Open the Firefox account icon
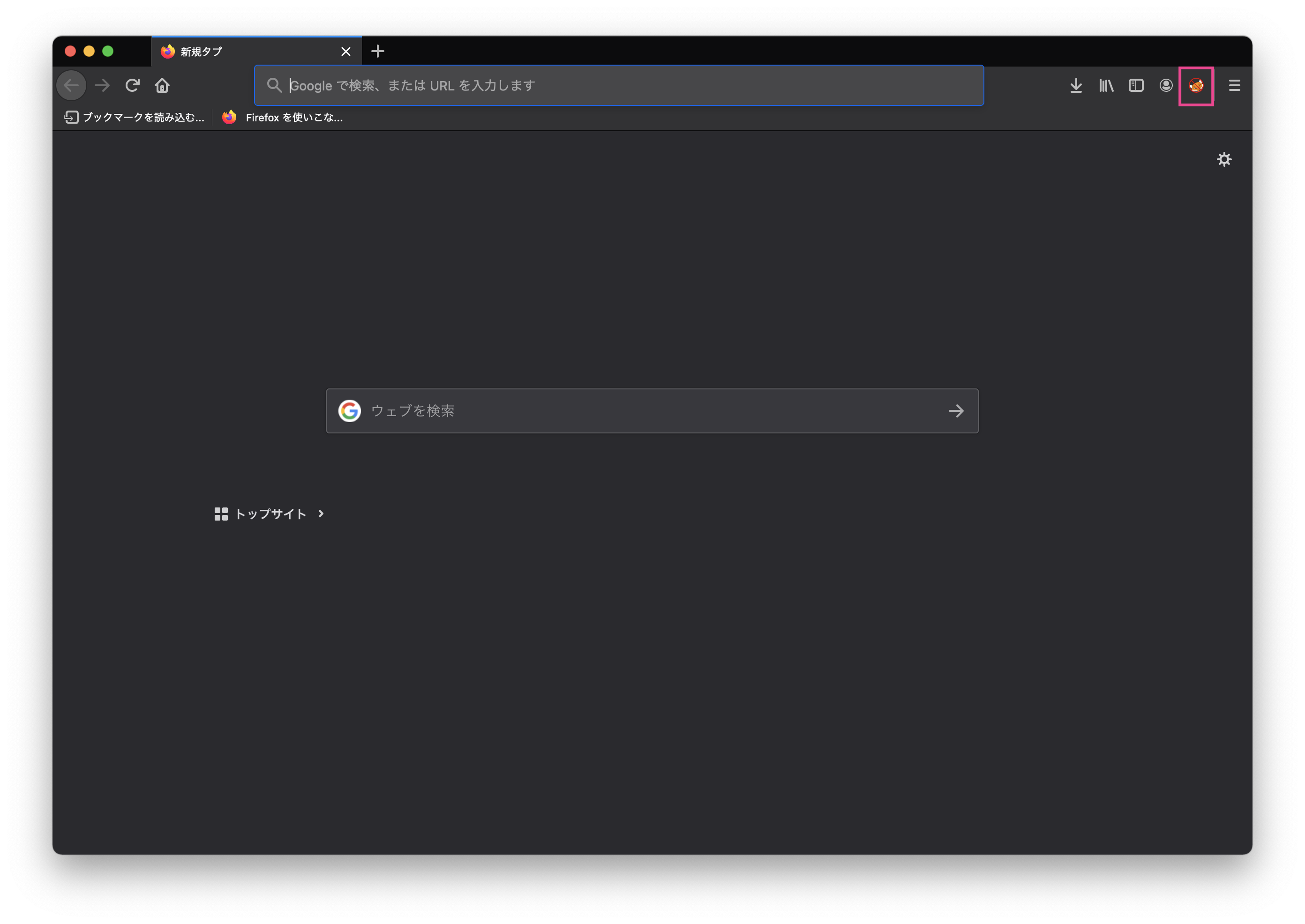 (1166, 85)
